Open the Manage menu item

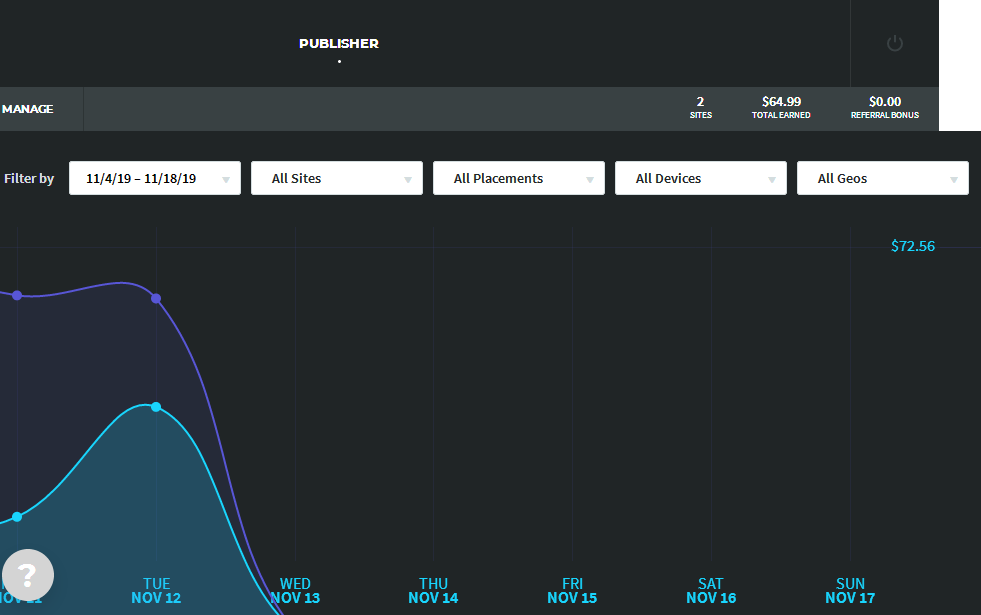coord(28,109)
